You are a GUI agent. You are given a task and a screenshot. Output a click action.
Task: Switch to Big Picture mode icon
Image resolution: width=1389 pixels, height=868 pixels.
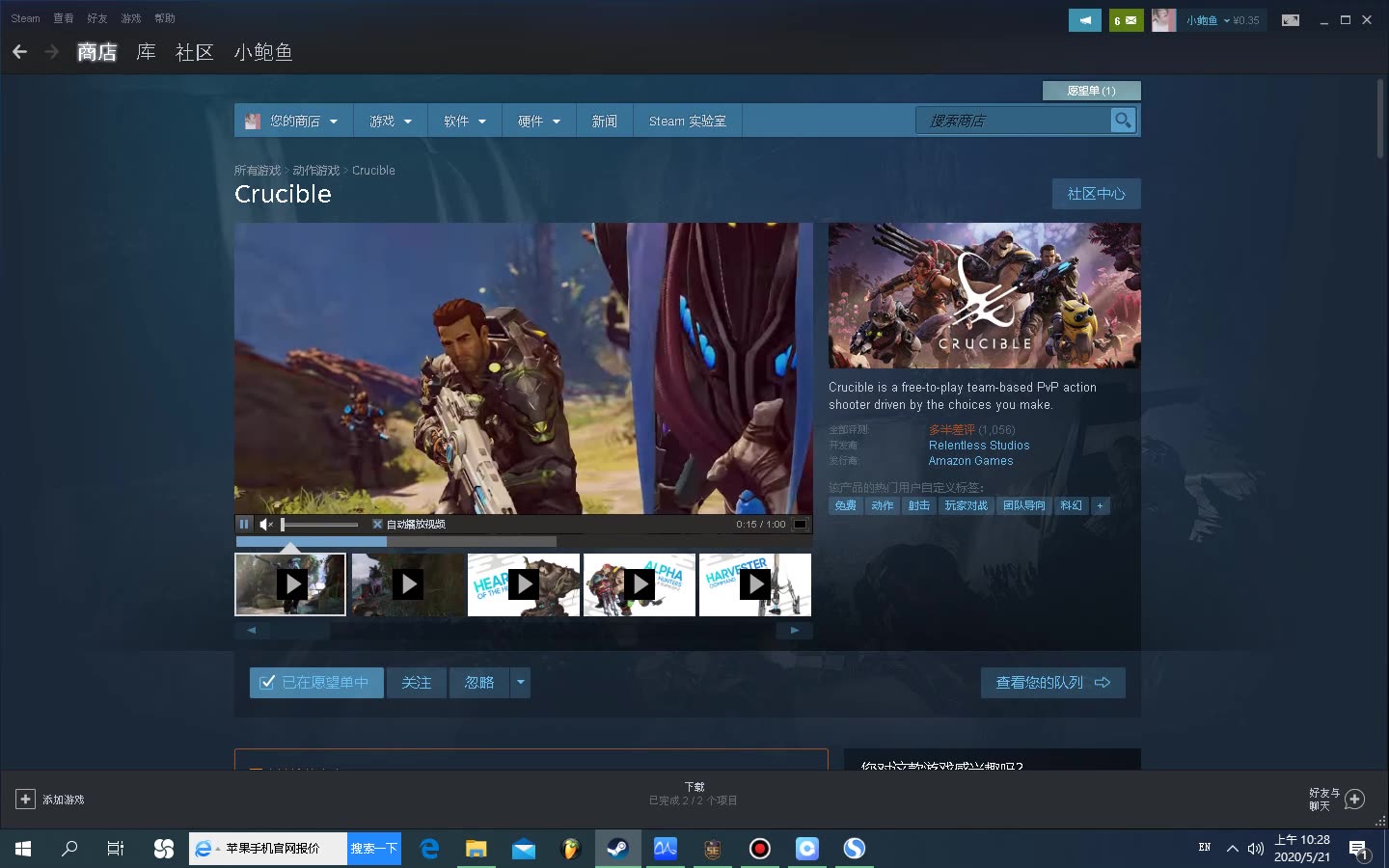[1290, 20]
